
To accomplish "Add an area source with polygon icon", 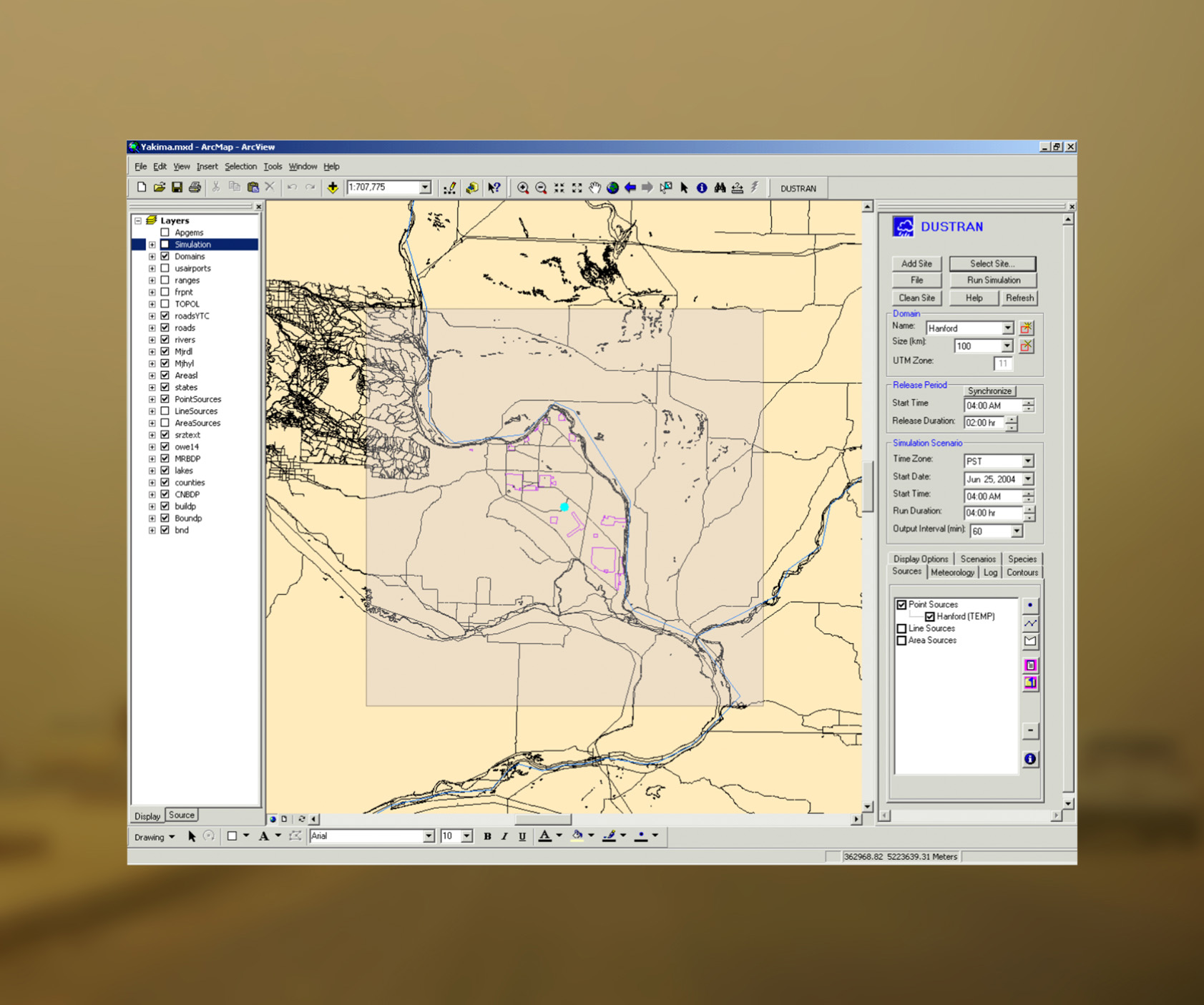I will tap(1030, 641).
